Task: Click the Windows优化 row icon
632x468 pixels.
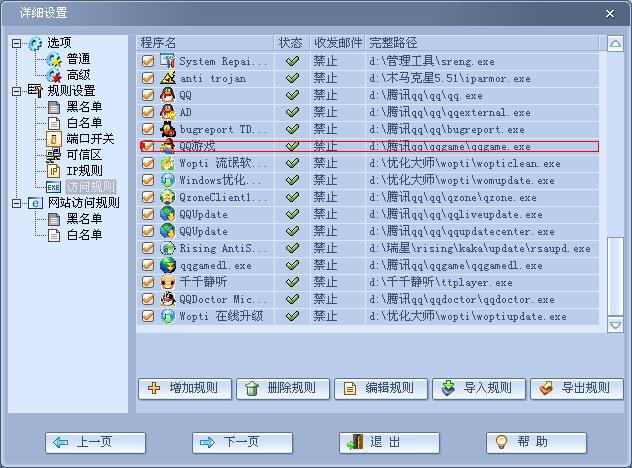Action: click(x=167, y=180)
